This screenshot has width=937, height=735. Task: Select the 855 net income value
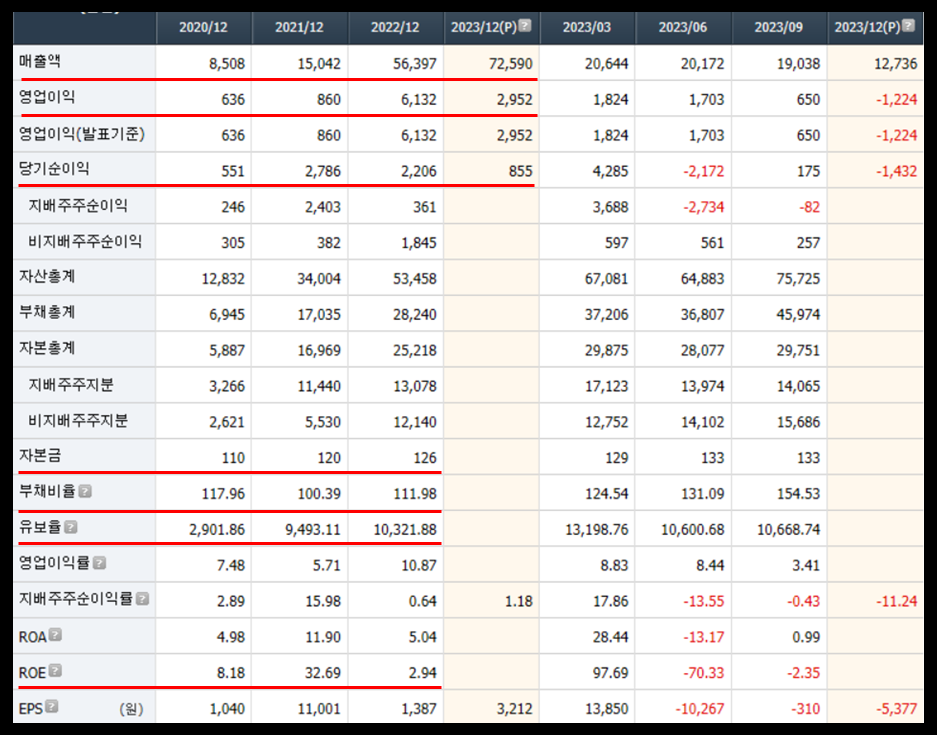[x=520, y=171]
